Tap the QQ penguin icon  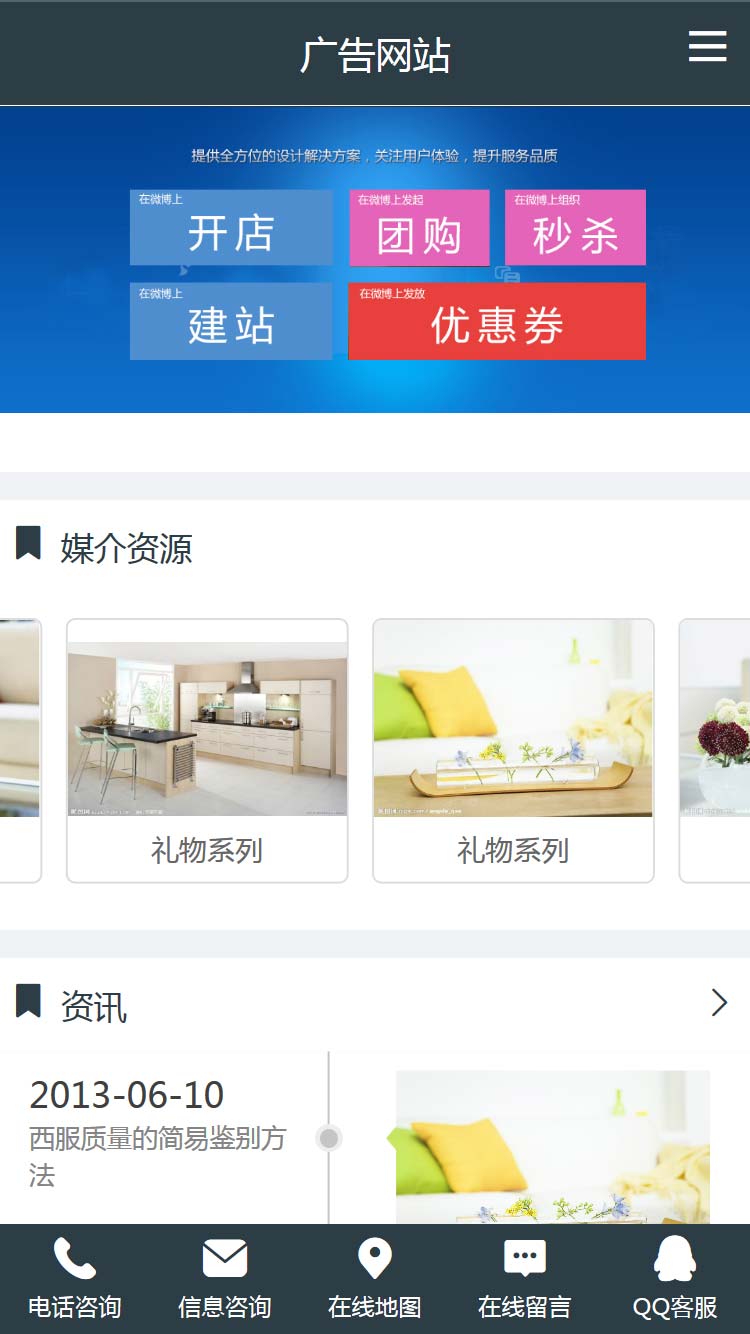(675, 1259)
